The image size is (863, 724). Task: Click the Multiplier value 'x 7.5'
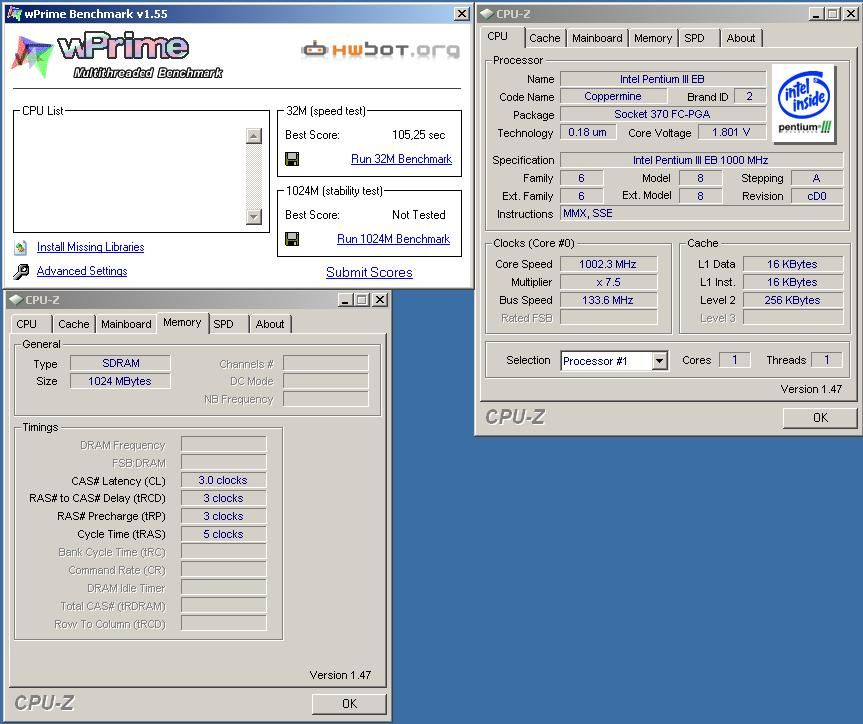point(608,282)
